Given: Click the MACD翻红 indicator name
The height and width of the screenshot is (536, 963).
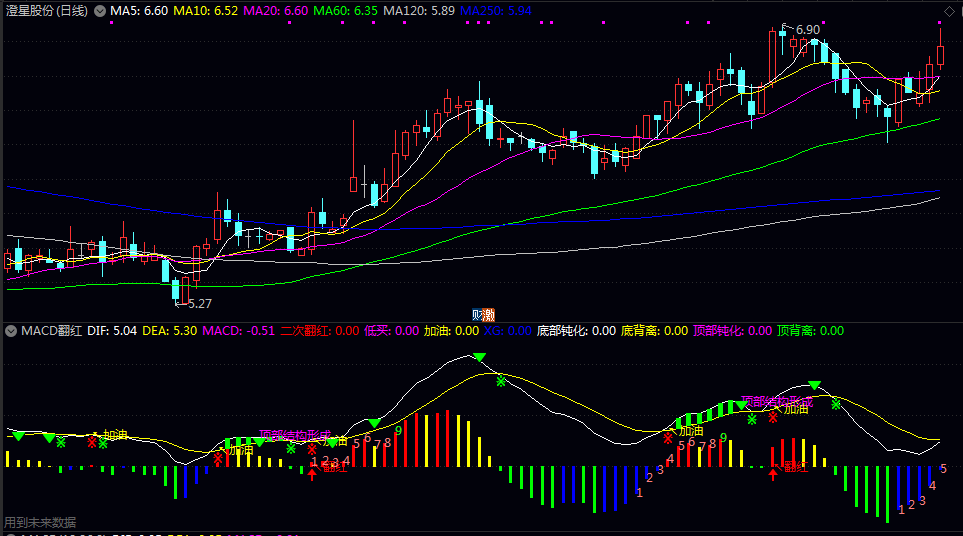Looking at the screenshot, I should tap(51, 330).
